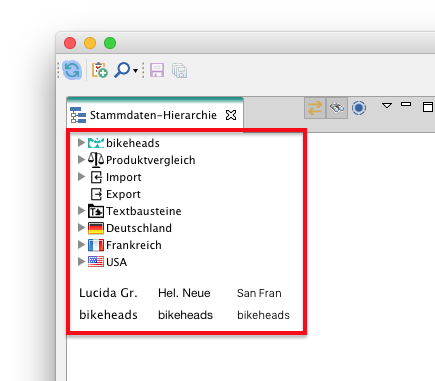
Task: Click the blue refresh/synchronize toolbar icon
Action: tap(72, 70)
